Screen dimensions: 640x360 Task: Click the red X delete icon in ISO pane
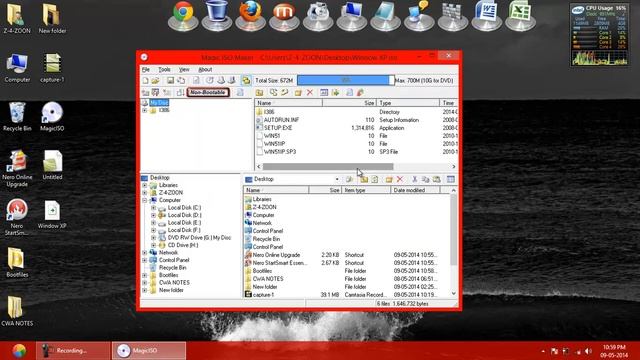pyautogui.click(x=310, y=93)
